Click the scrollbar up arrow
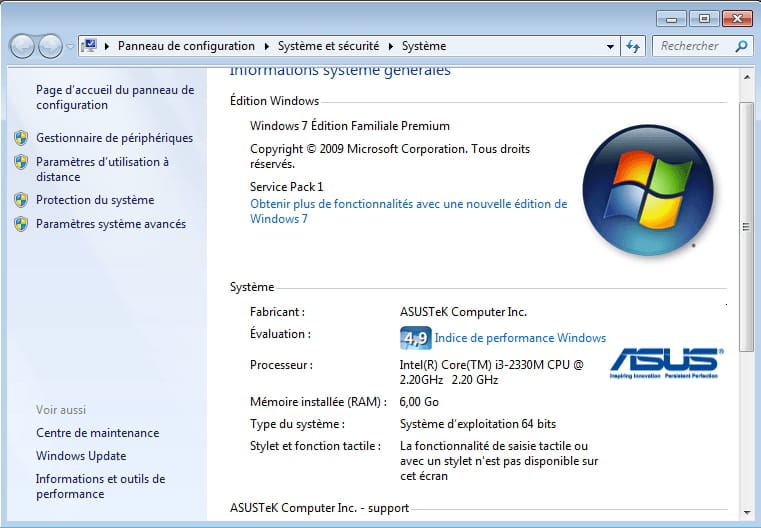The height and width of the screenshot is (528, 761). coord(746,77)
